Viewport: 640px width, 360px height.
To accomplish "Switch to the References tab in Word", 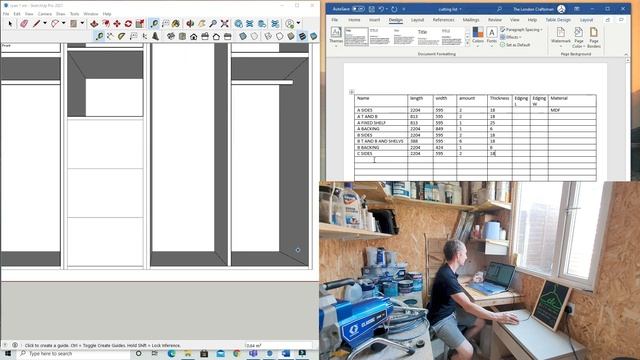I will [x=443, y=20].
